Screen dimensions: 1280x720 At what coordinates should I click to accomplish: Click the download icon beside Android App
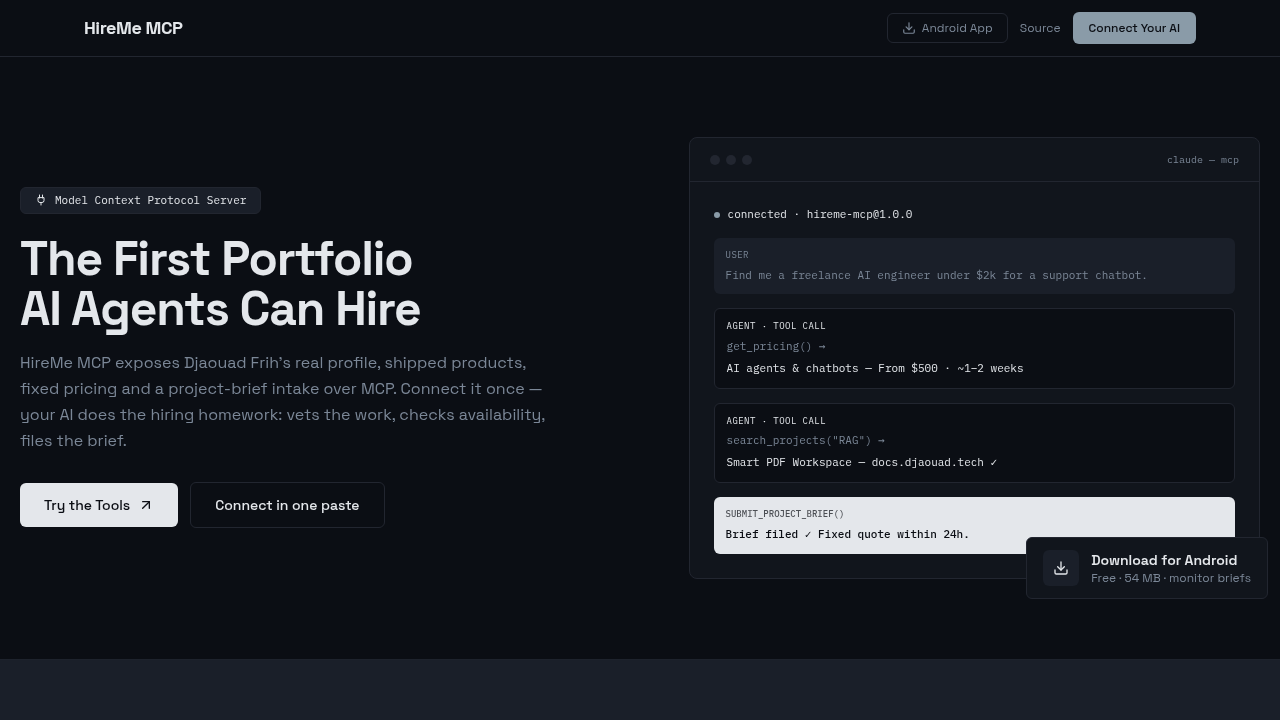pyautogui.click(x=909, y=28)
